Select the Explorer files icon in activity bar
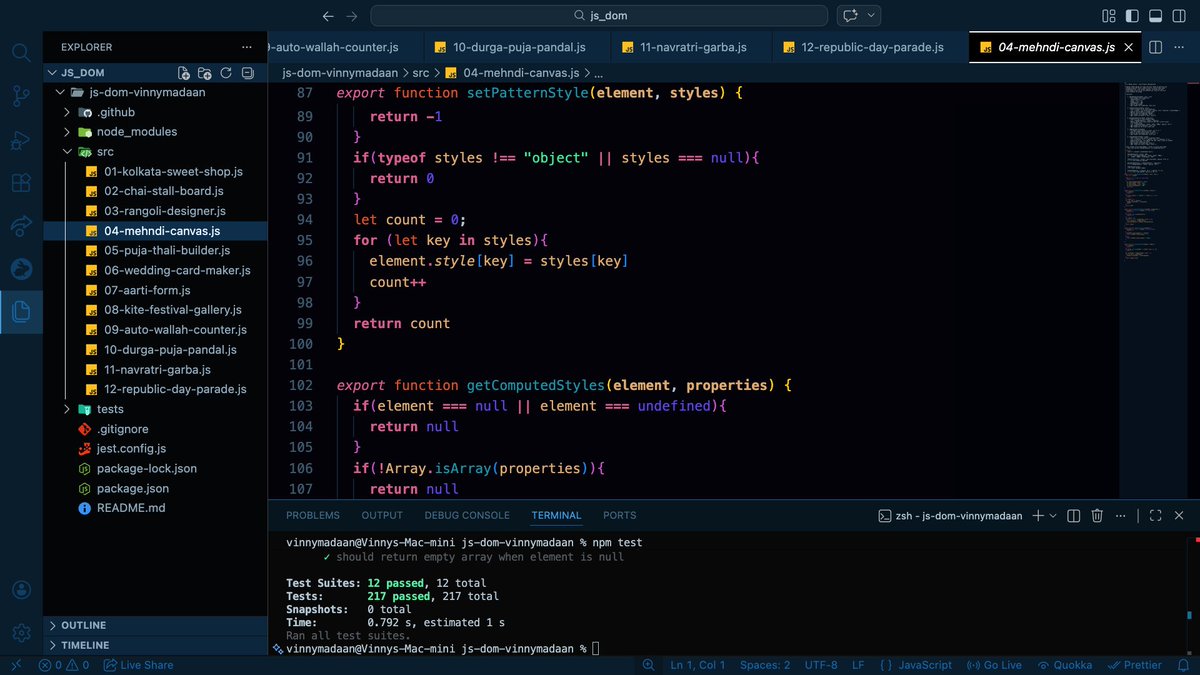The image size is (1200, 675). [x=21, y=312]
